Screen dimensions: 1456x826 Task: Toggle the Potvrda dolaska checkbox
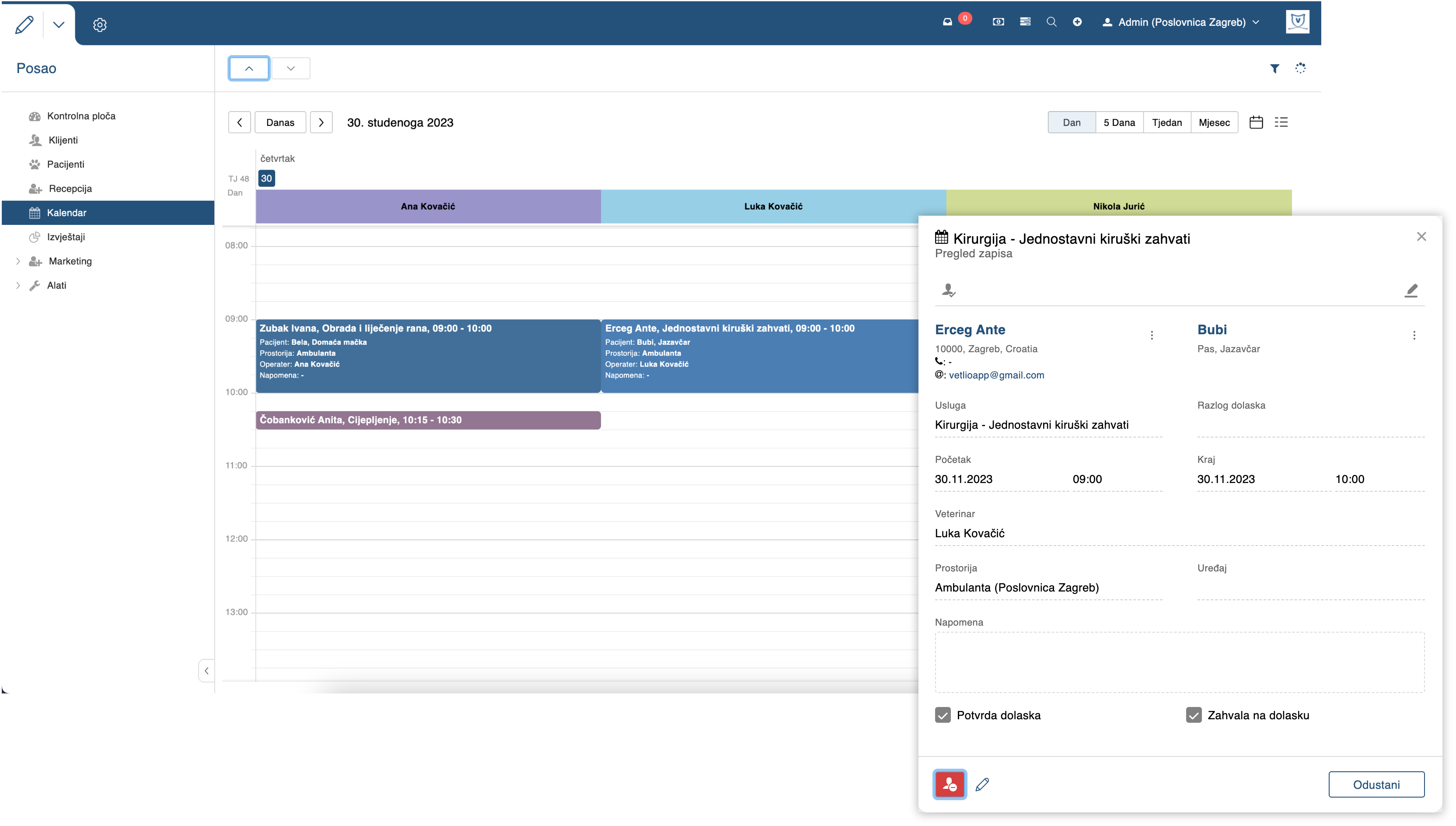pos(943,715)
